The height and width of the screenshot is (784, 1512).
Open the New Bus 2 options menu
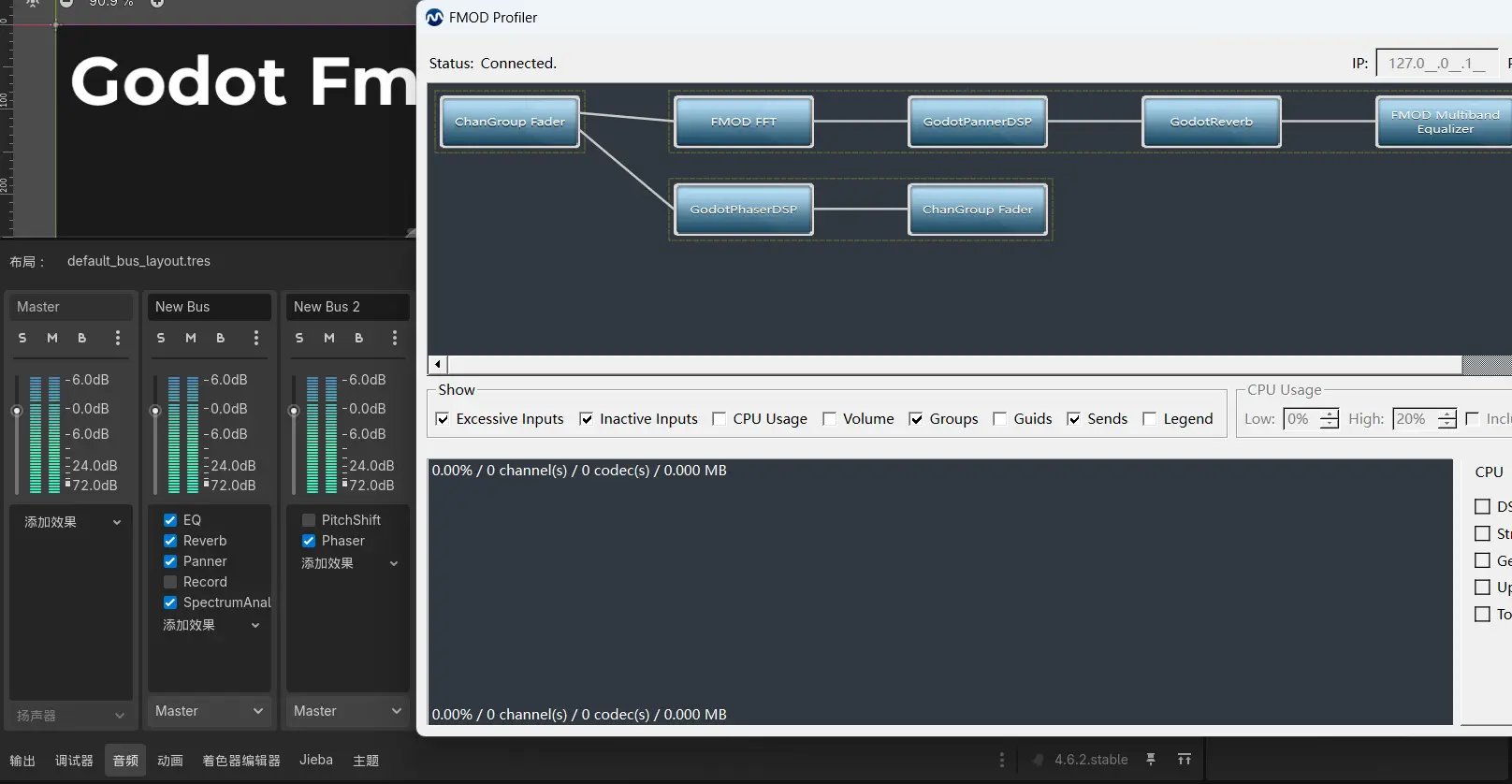click(394, 338)
